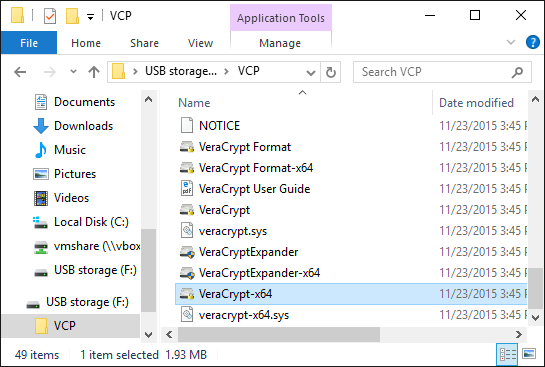The width and height of the screenshot is (545, 367).
Task: Click the refresh button in address bar
Action: tap(330, 72)
